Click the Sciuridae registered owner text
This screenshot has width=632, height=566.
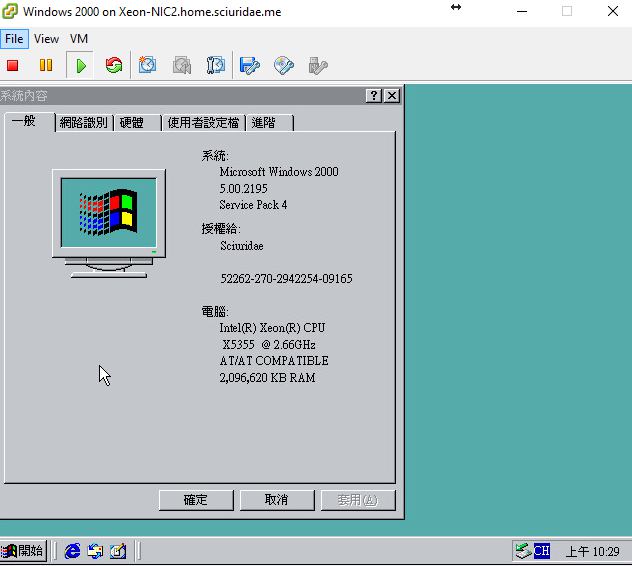(x=241, y=246)
